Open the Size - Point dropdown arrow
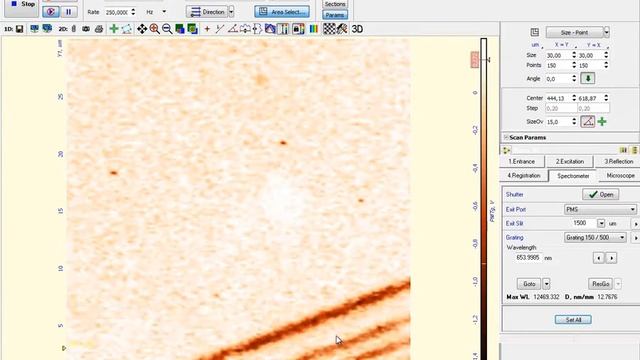Screen dimensions: 640x360 [x=607, y=32]
